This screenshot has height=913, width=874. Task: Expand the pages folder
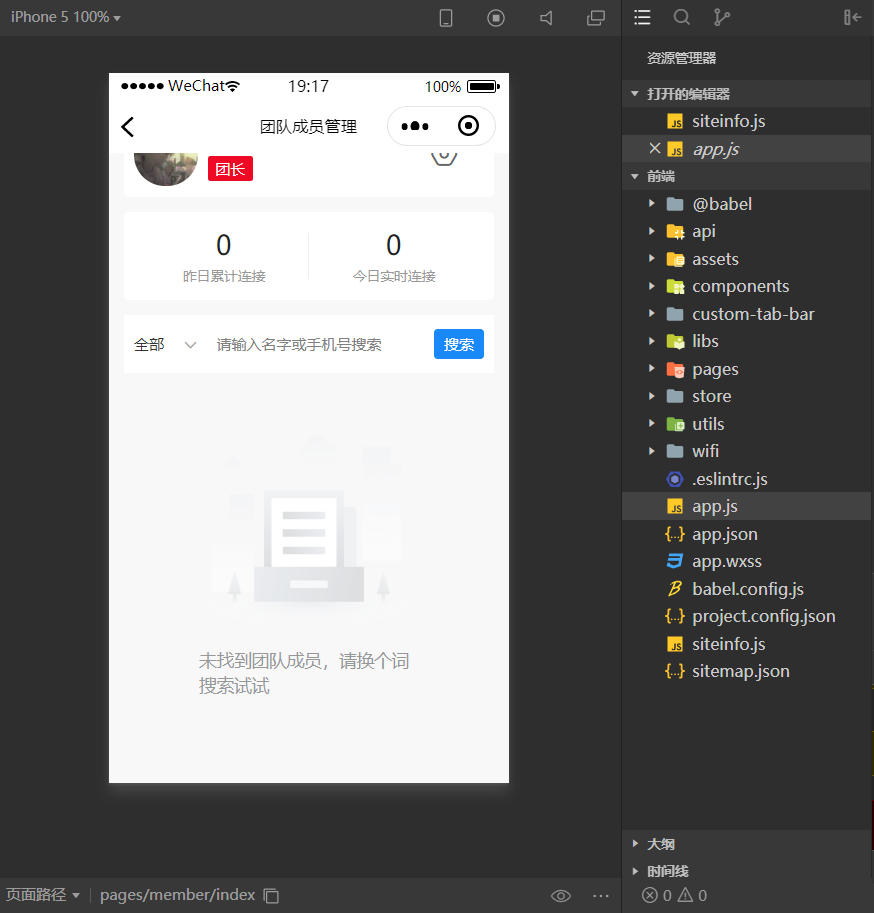pos(714,369)
